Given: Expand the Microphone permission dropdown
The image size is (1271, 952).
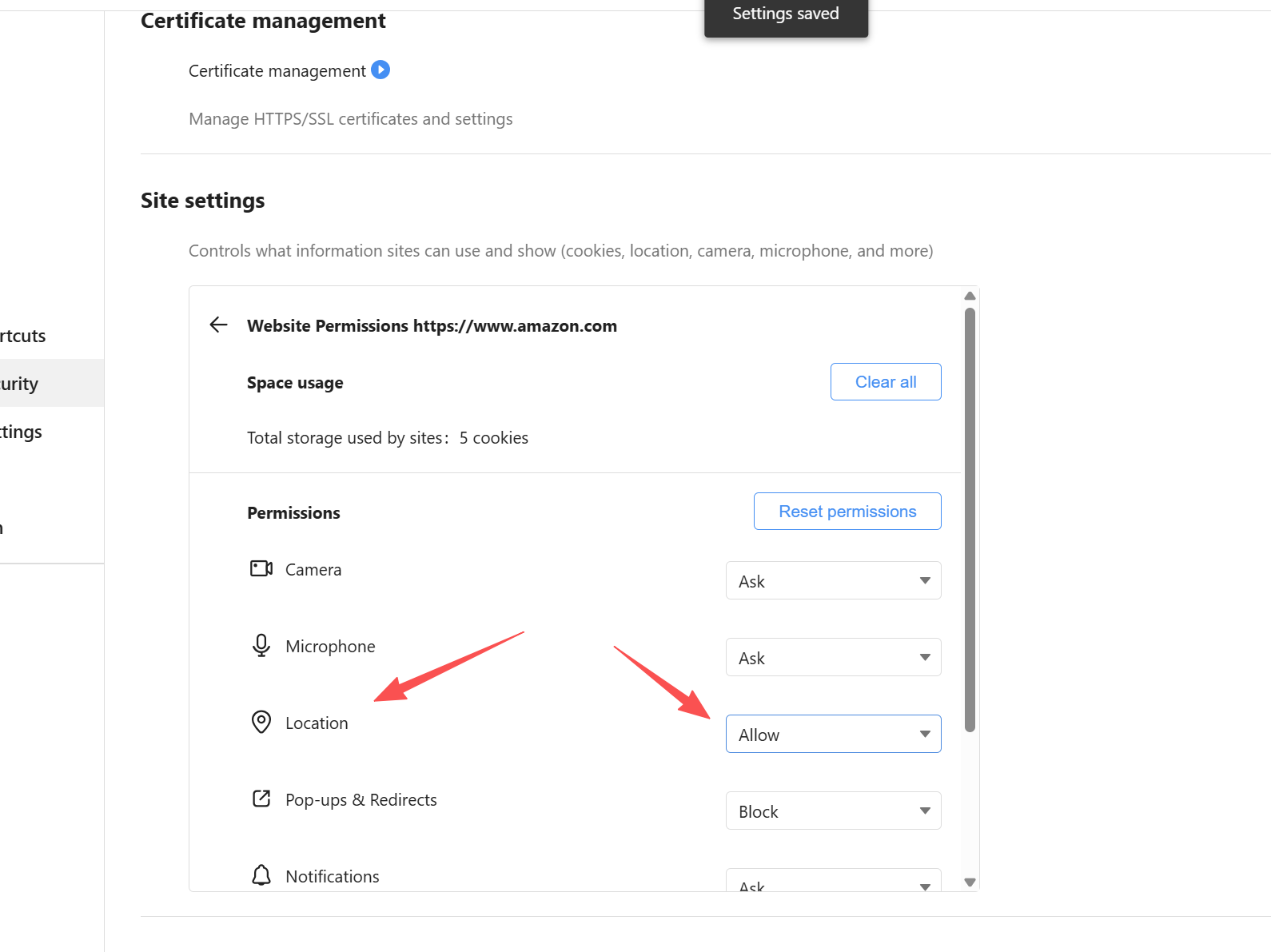Looking at the screenshot, I should pos(833,657).
